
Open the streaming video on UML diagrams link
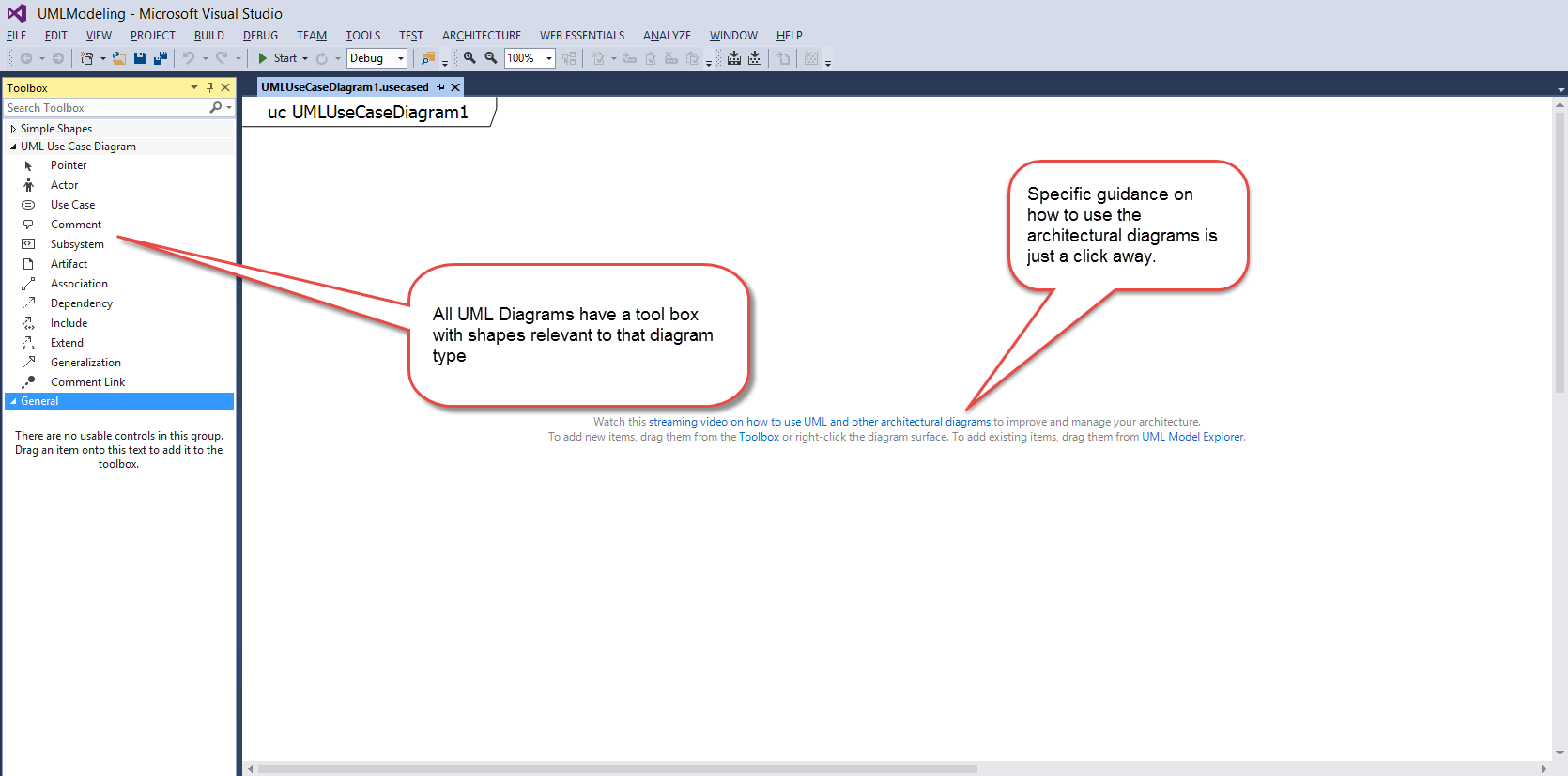point(820,422)
